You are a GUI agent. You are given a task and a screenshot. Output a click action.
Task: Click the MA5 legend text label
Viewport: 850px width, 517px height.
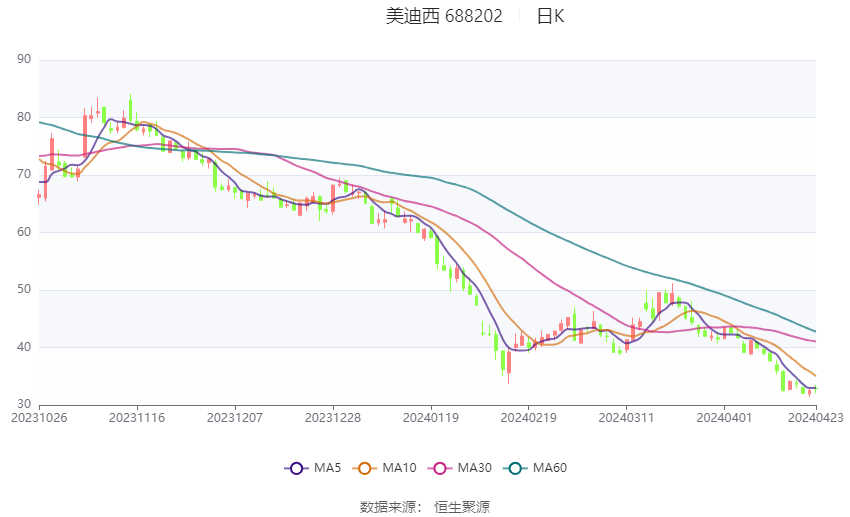(x=327, y=468)
